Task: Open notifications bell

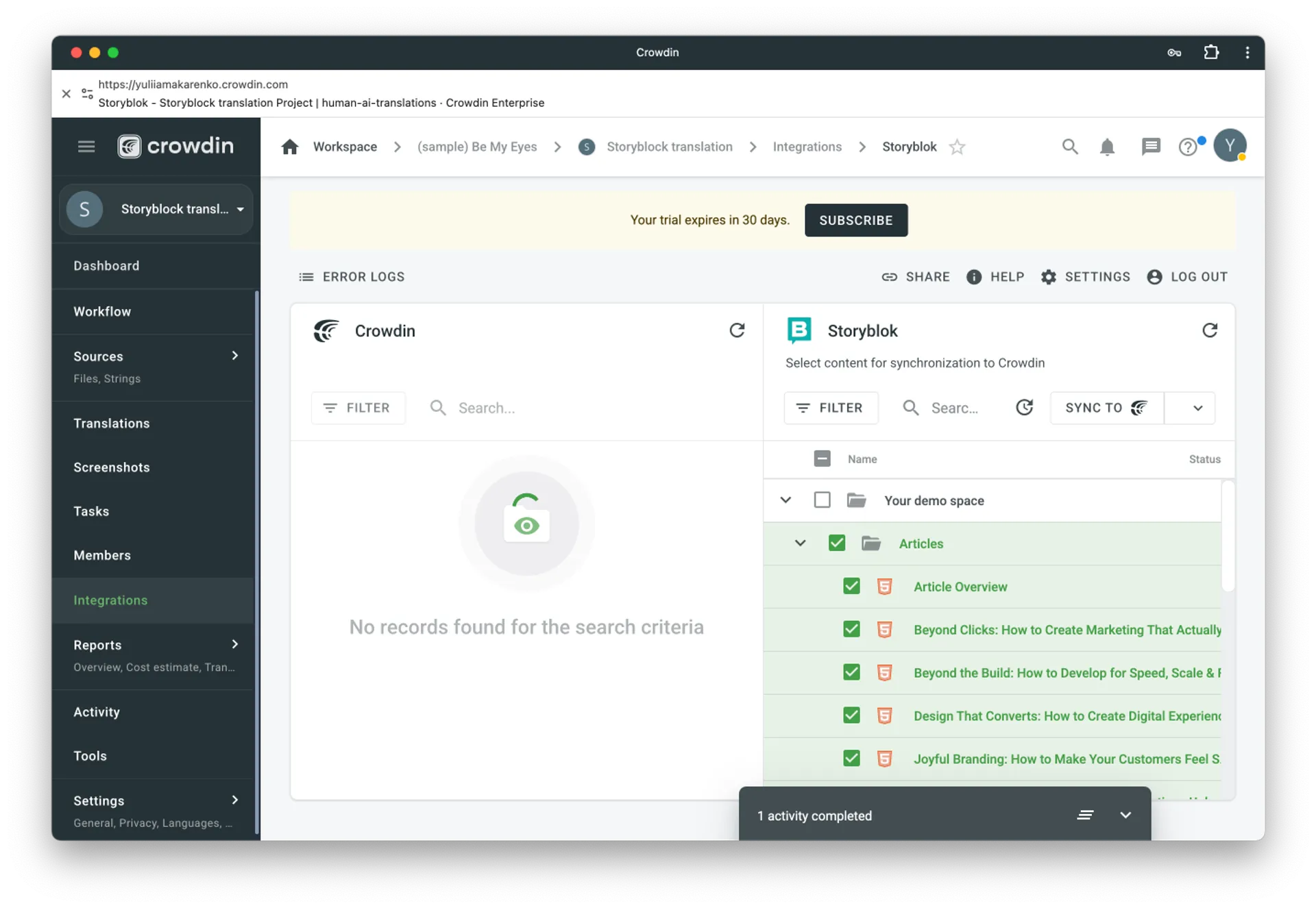Action: (1107, 147)
